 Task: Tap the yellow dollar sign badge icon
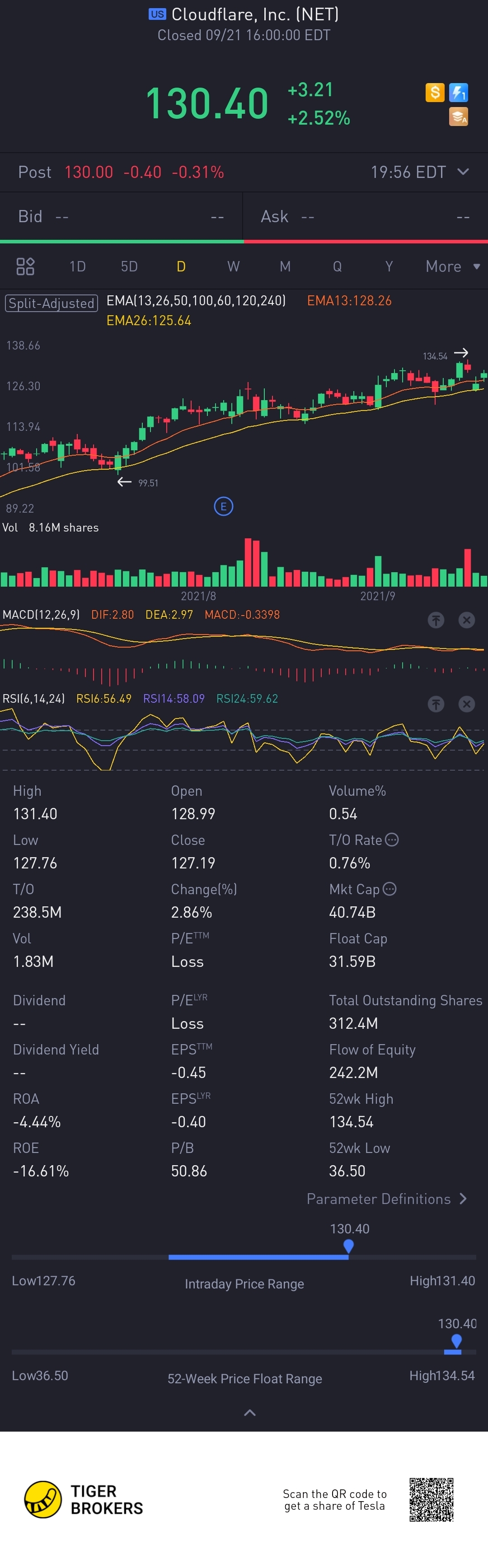[435, 93]
